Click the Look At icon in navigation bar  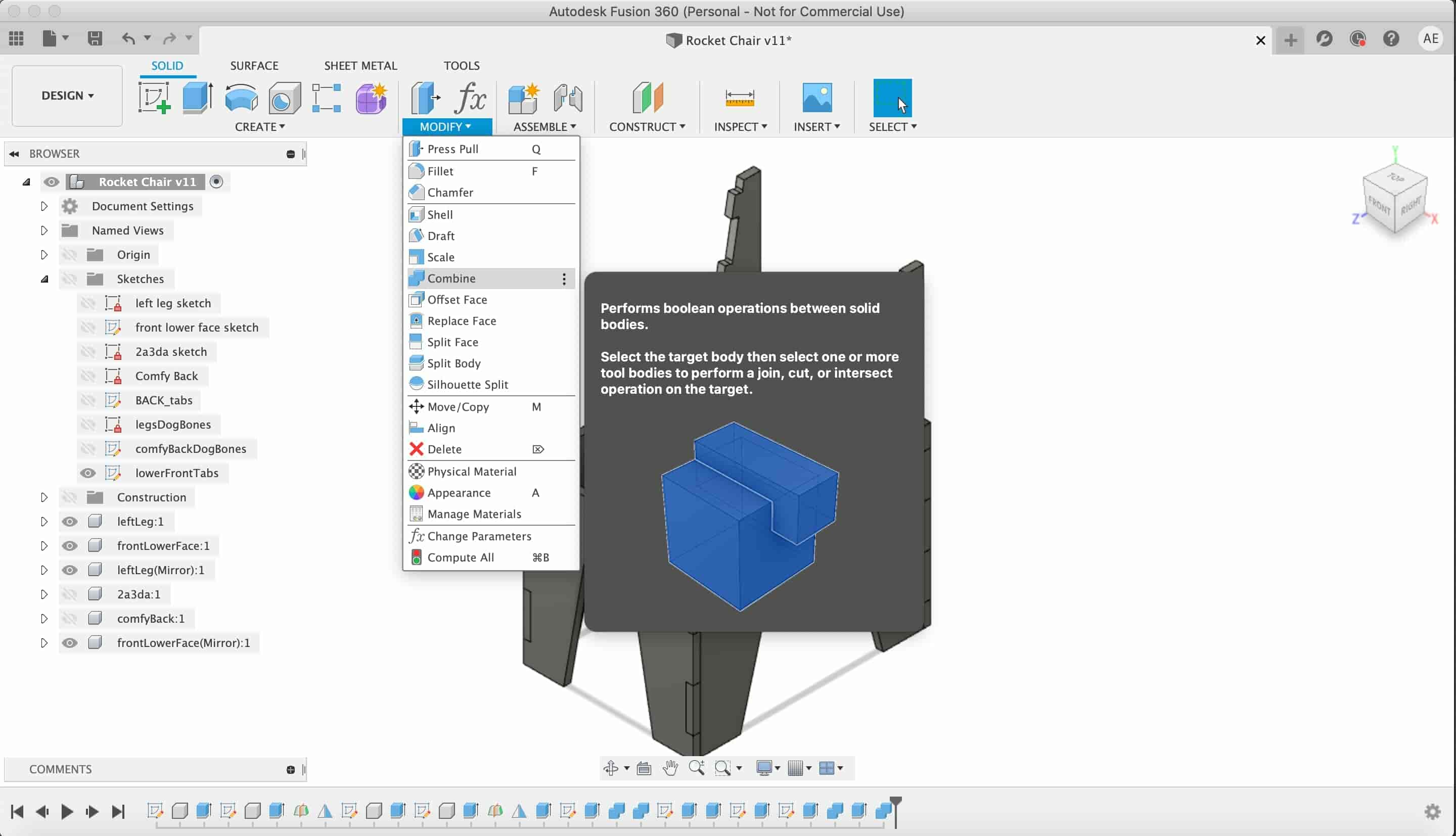644,768
